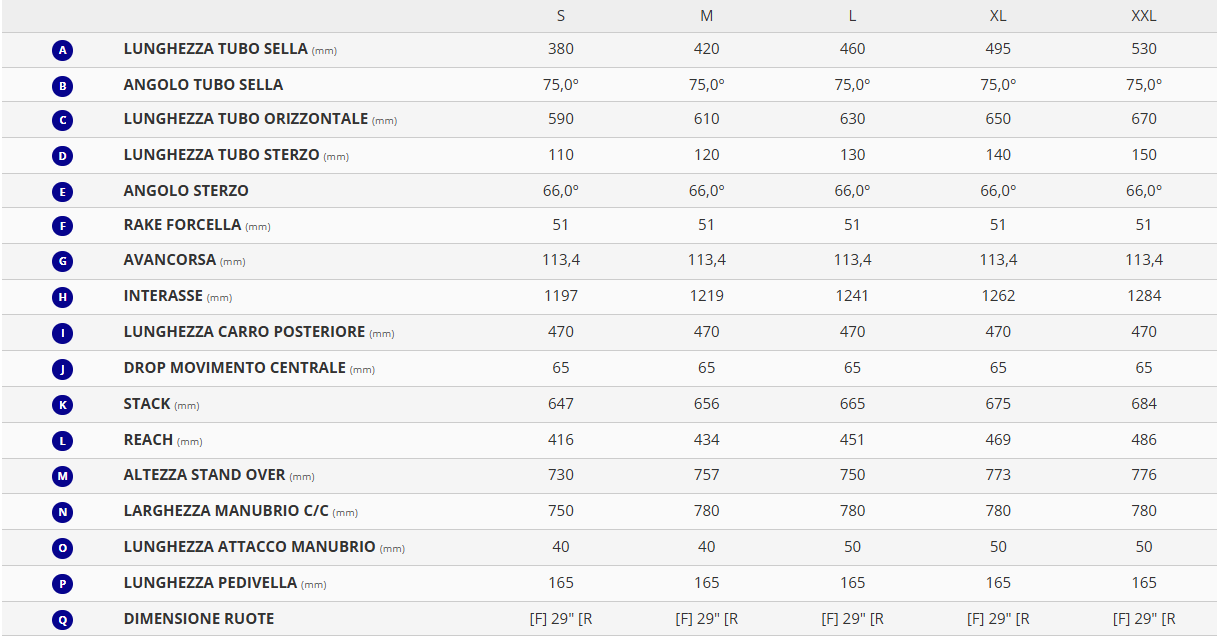Click the Lunghezza Pedivella row label
Viewport: 1221px width, 636px height.
pos(210,583)
